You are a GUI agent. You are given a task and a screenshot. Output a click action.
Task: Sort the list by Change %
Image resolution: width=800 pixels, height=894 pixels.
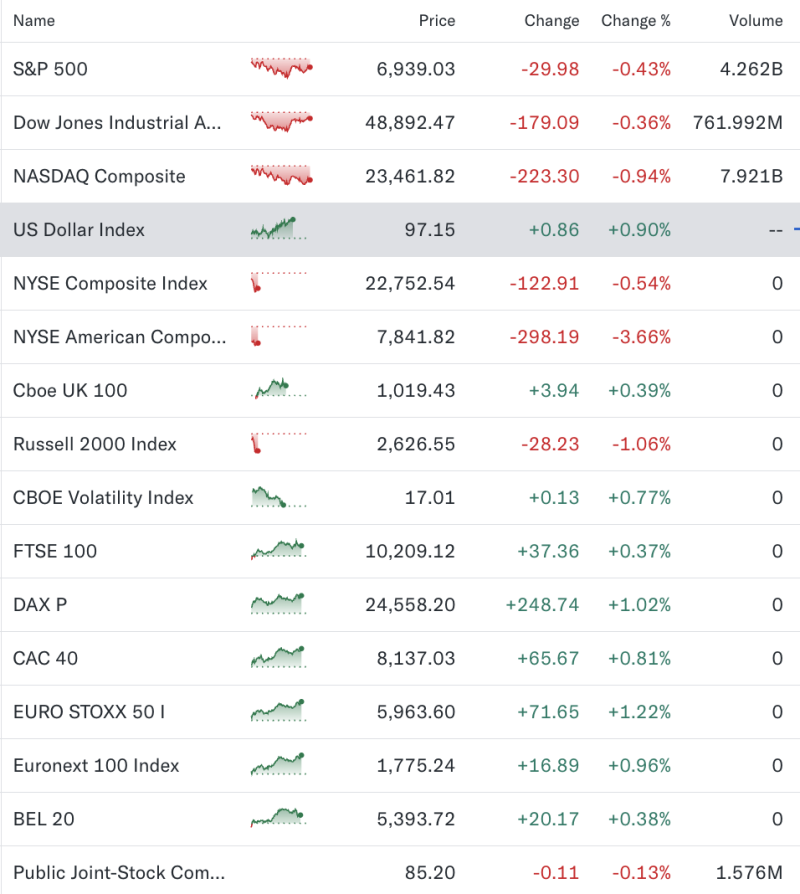636,20
